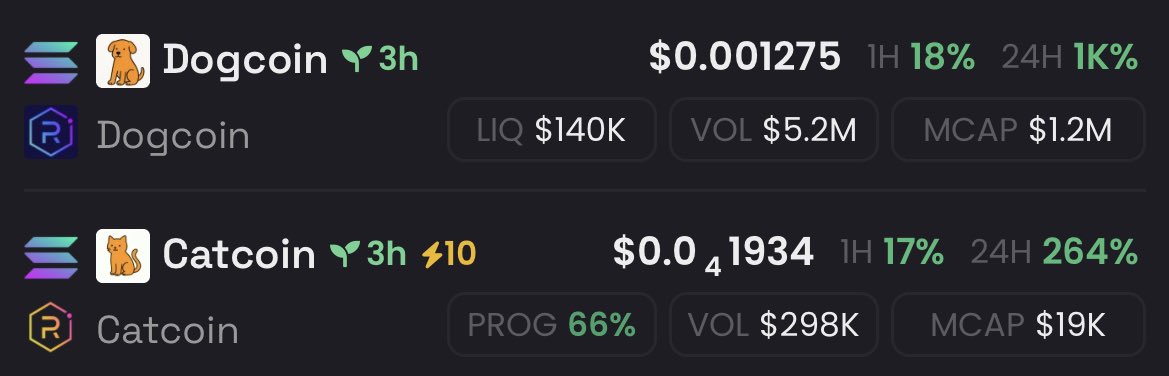Viewport: 1169px width, 376px height.
Task: Click the VOL $5.2M pill
Action: tap(774, 130)
